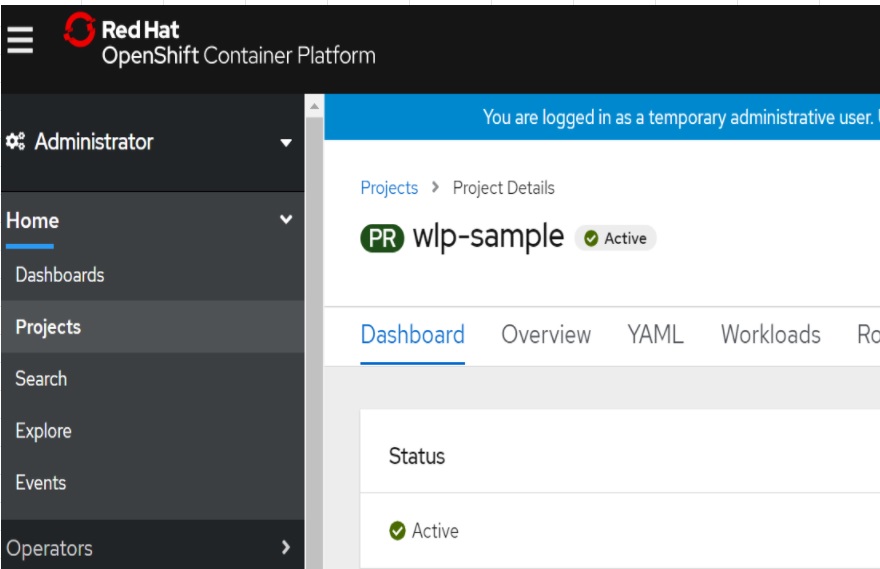The image size is (880, 569).
Task: Click the Projects breadcrumb link
Action: 389,187
